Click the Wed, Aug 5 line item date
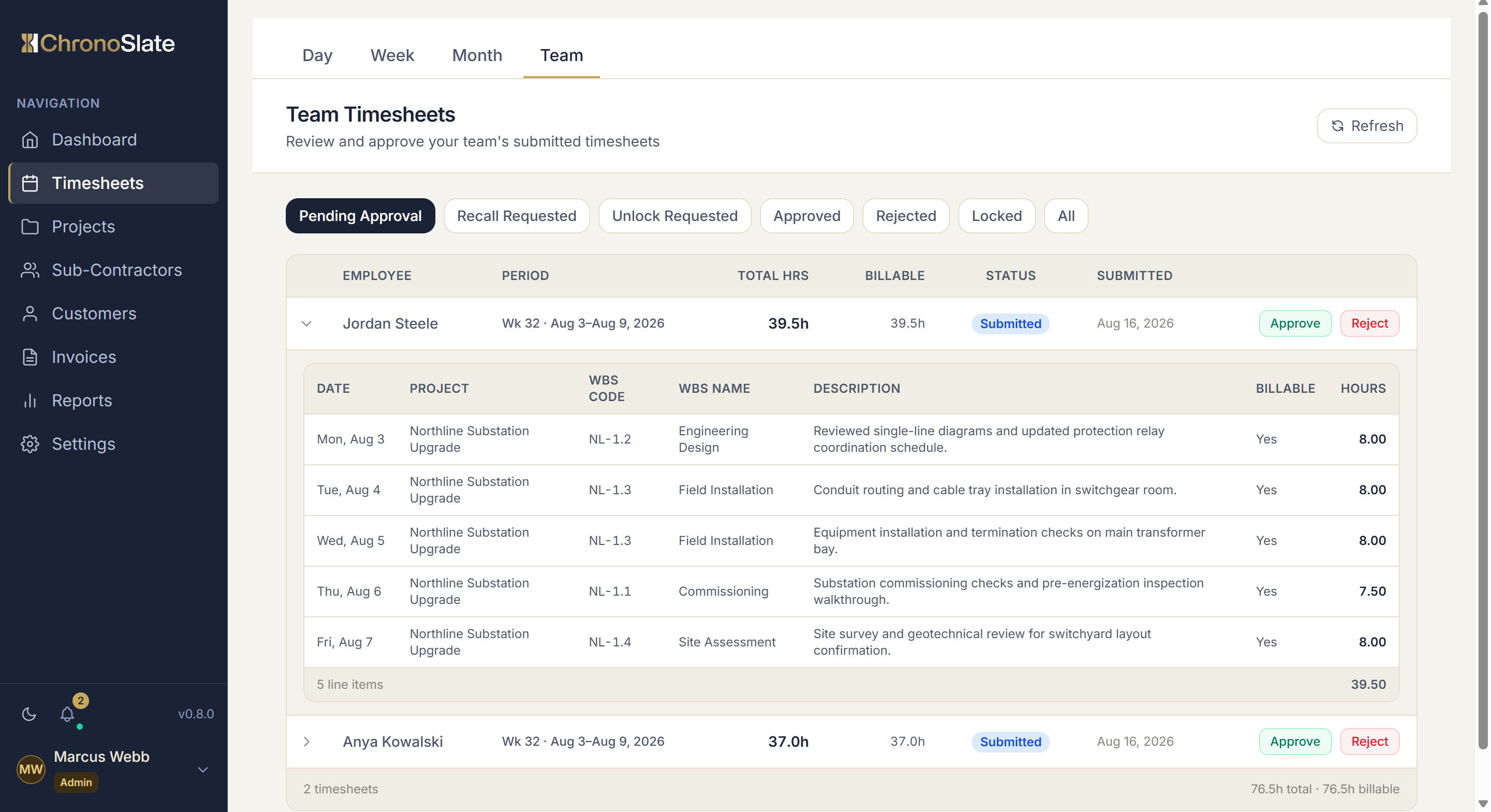This screenshot has width=1491, height=812. tap(350, 541)
